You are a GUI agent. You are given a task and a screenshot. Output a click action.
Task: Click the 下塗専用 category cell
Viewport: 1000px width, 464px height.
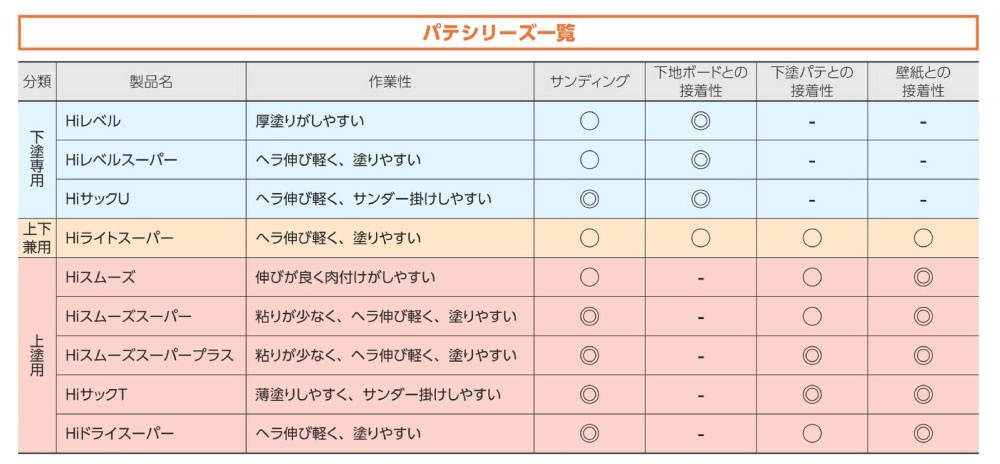(37, 160)
